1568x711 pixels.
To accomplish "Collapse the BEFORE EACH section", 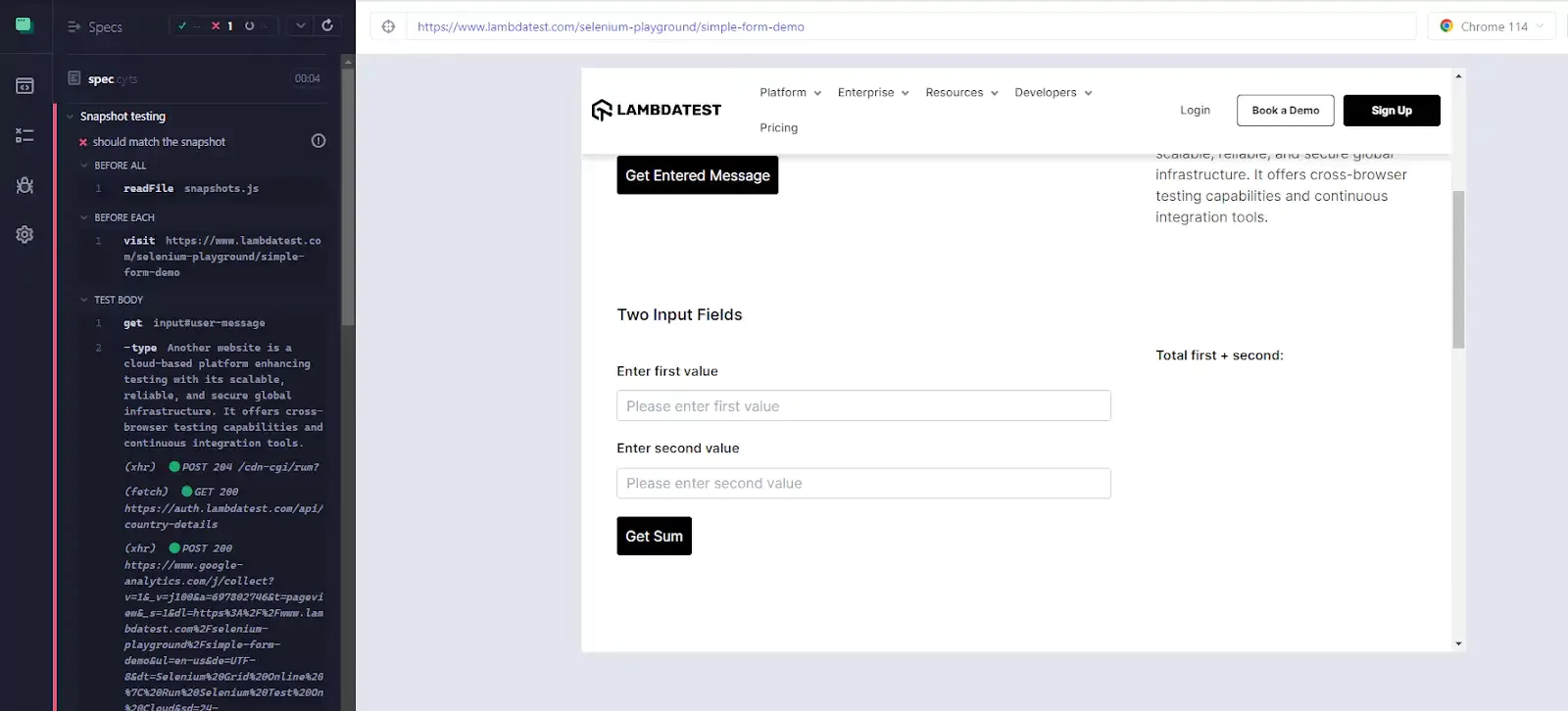I will point(84,217).
